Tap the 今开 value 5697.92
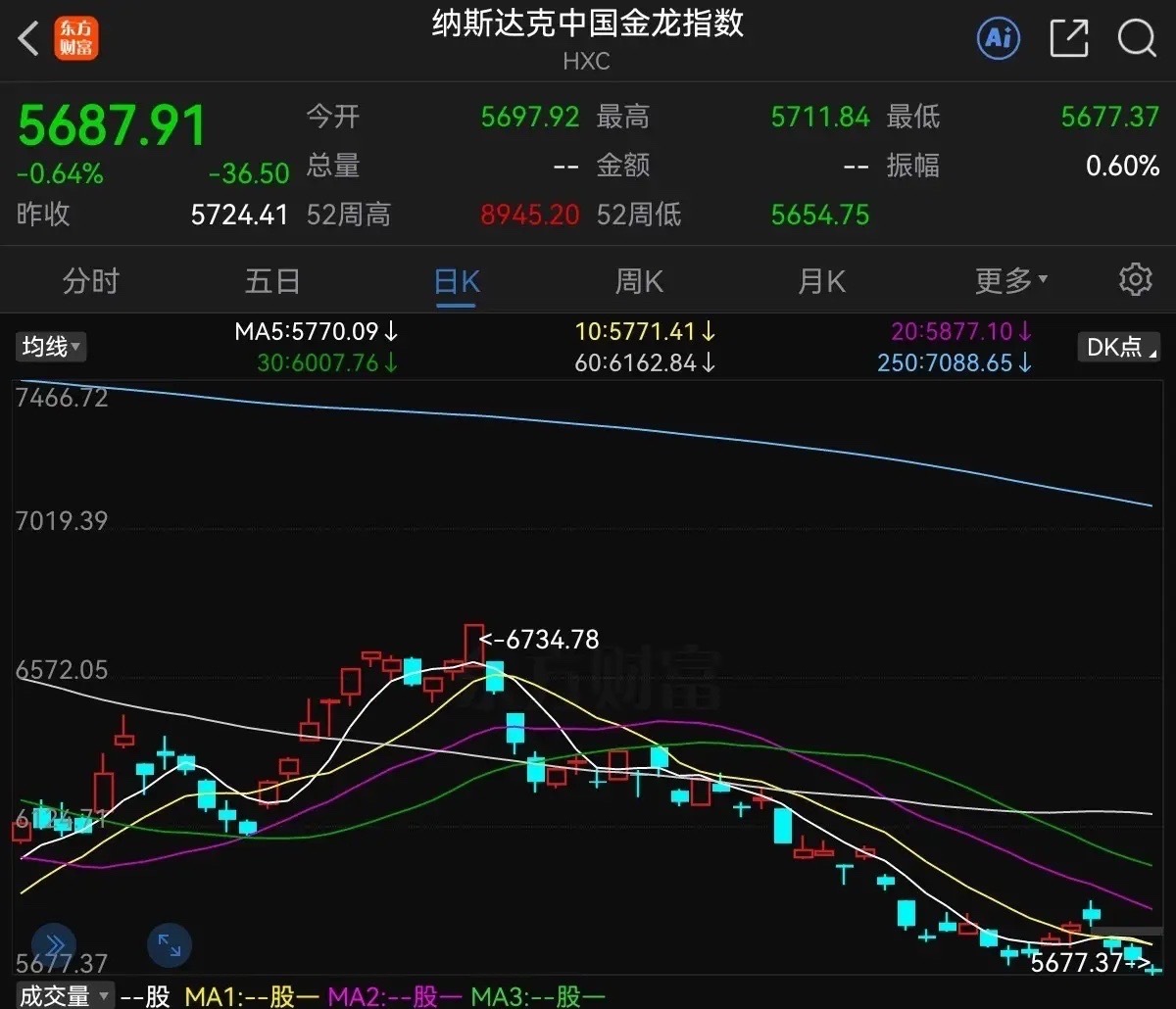Image resolution: width=1176 pixels, height=1009 pixels. point(530,118)
